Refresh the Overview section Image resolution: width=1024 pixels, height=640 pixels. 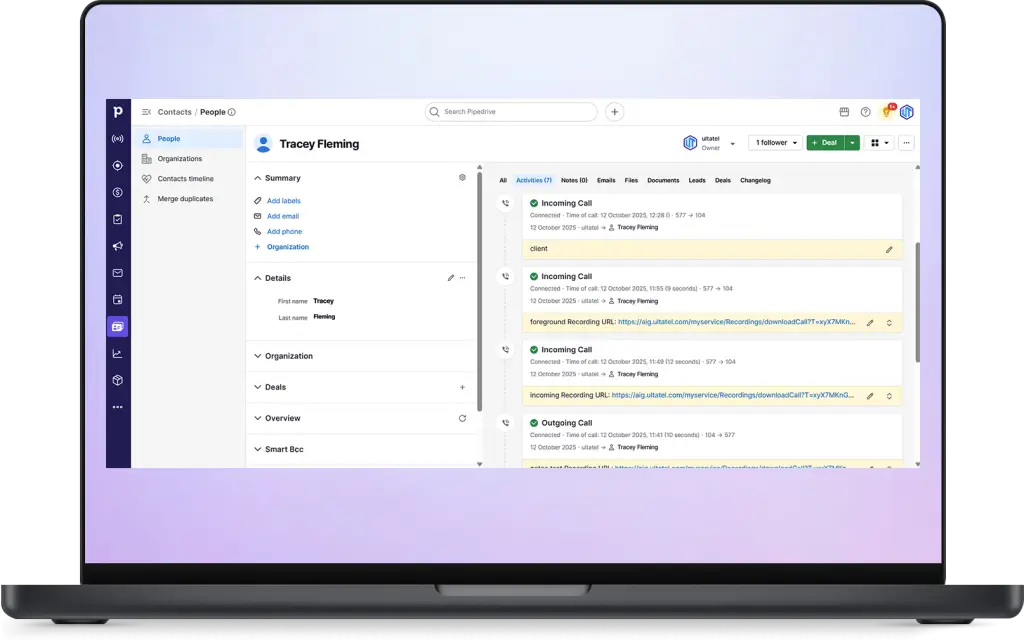(462, 418)
